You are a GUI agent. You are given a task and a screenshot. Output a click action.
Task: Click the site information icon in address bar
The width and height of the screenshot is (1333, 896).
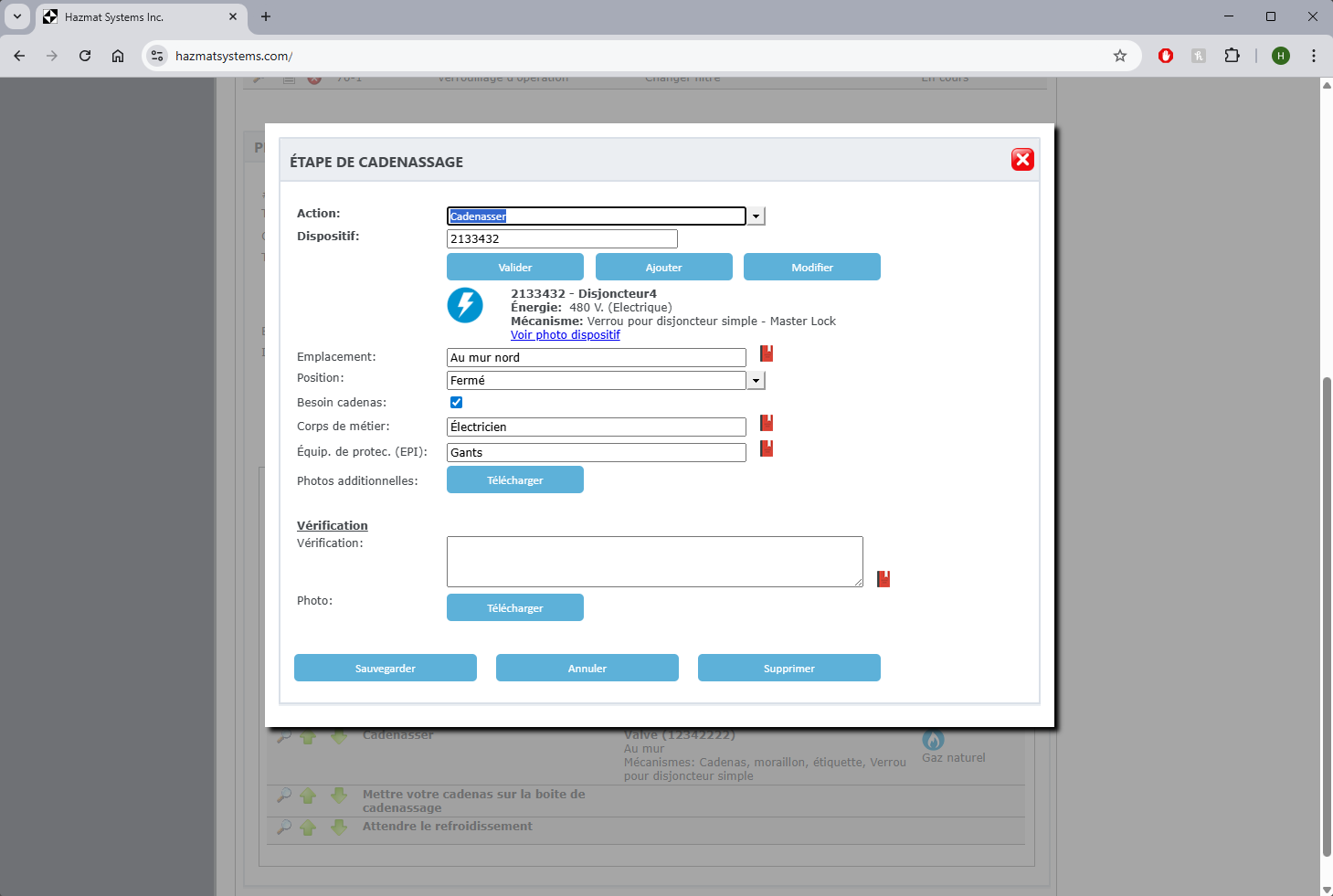158,56
